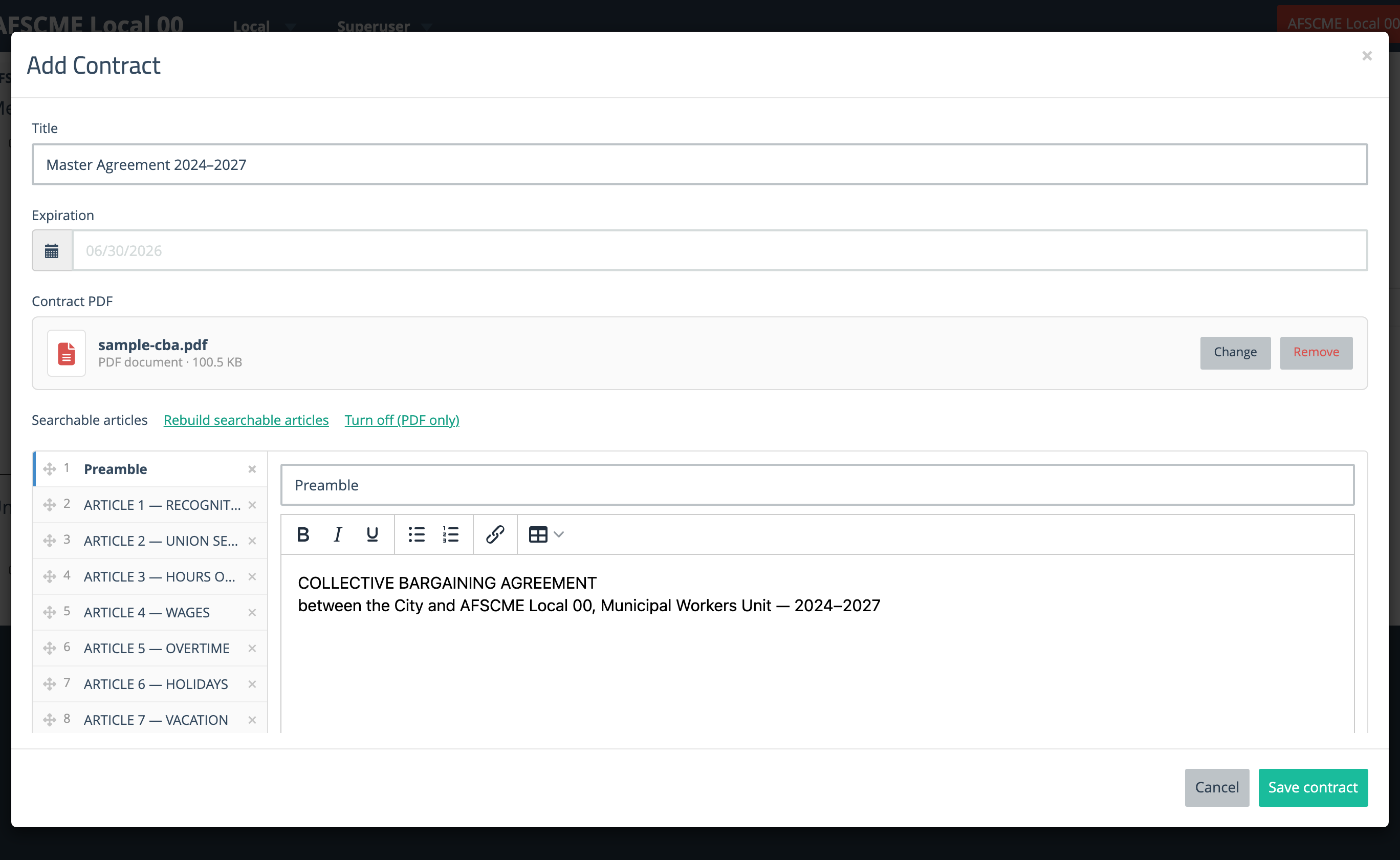Click the sample-cba.pdf file name

153,345
